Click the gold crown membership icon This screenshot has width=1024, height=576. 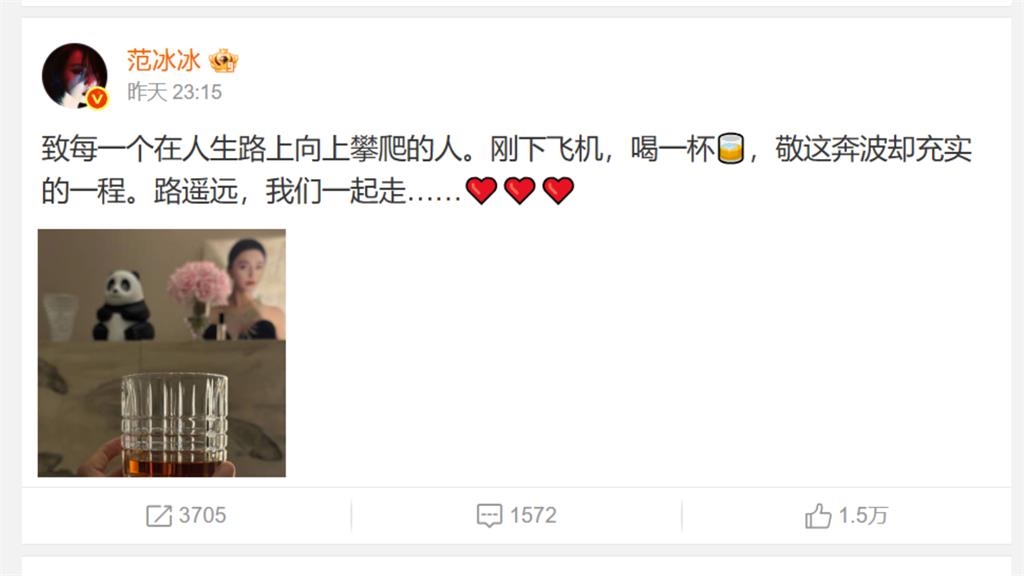click(223, 61)
